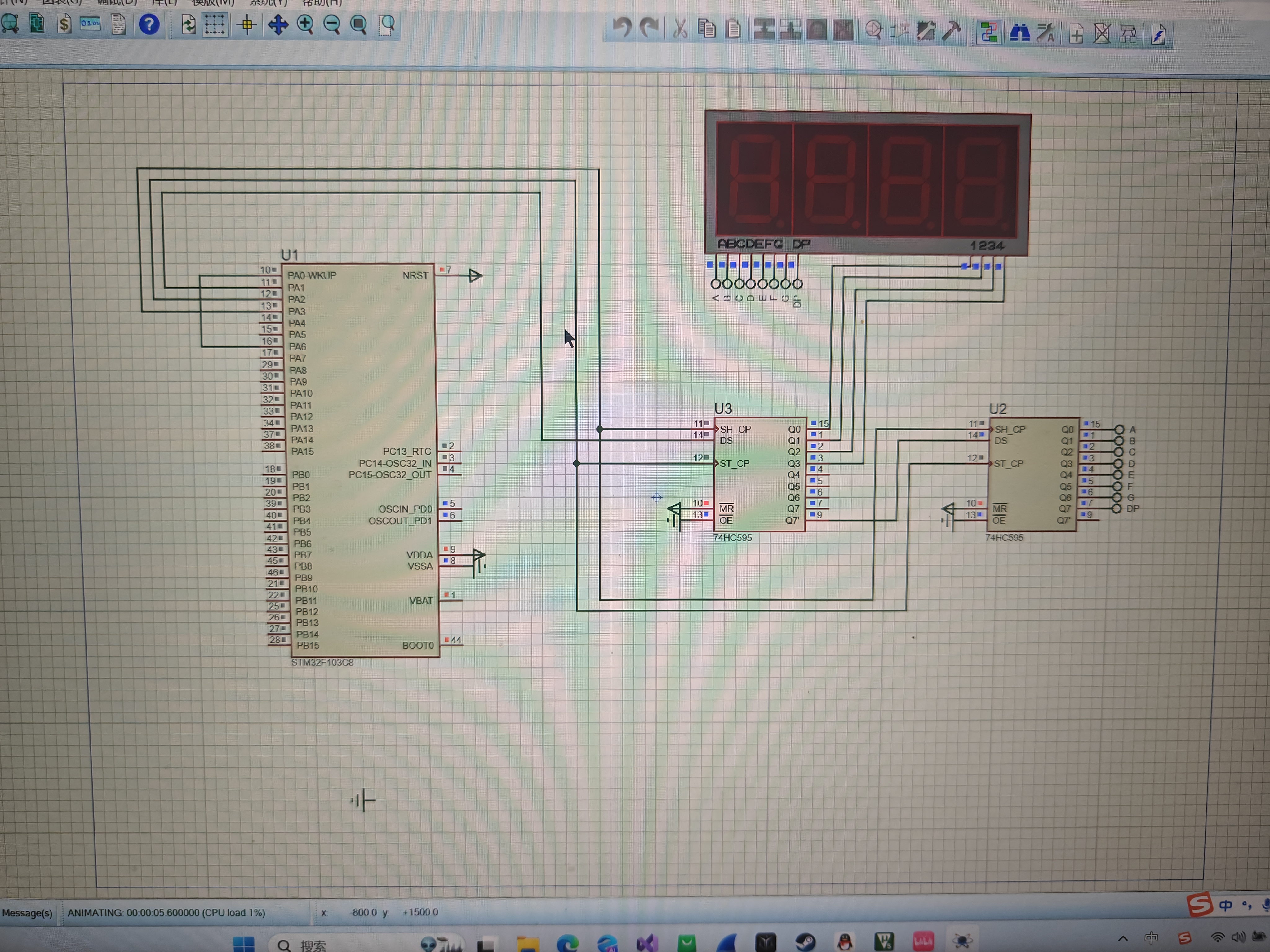Click the blue Help question mark icon

click(149, 25)
